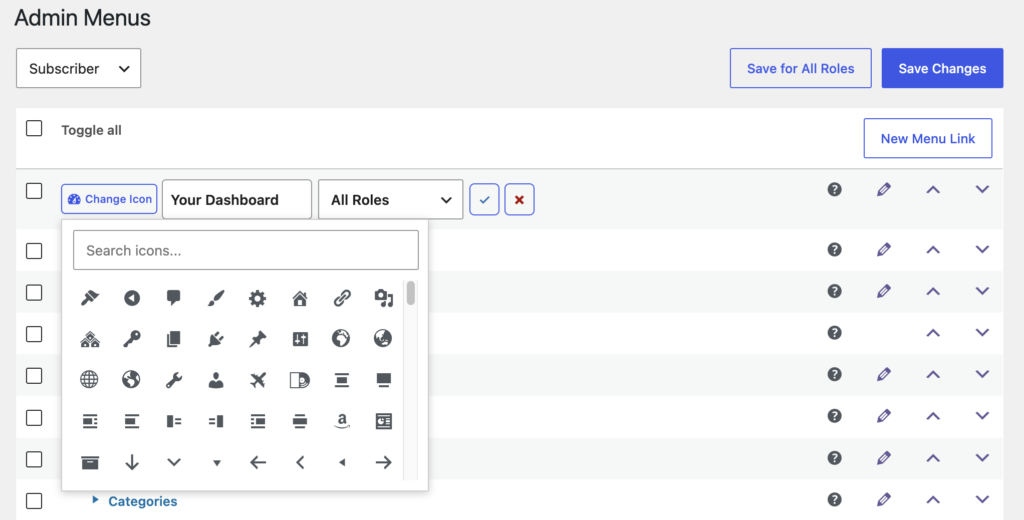The image size is (1024, 520).
Task: Pick the paintbrush icon
Action: click(x=216, y=298)
